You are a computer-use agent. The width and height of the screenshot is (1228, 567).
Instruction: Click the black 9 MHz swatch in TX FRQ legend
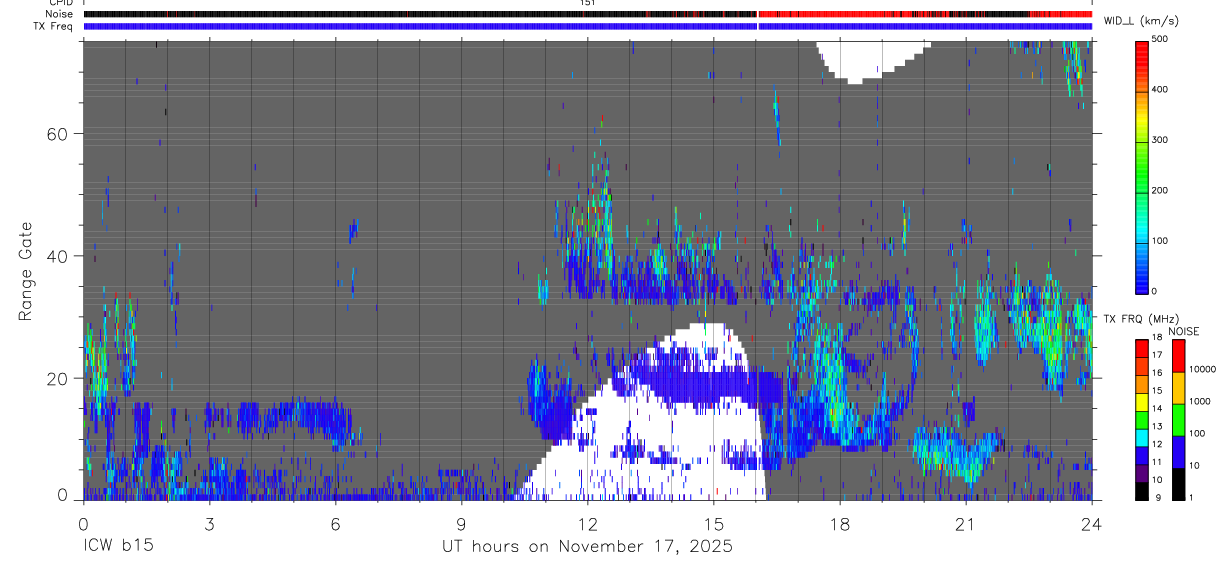(1141, 491)
